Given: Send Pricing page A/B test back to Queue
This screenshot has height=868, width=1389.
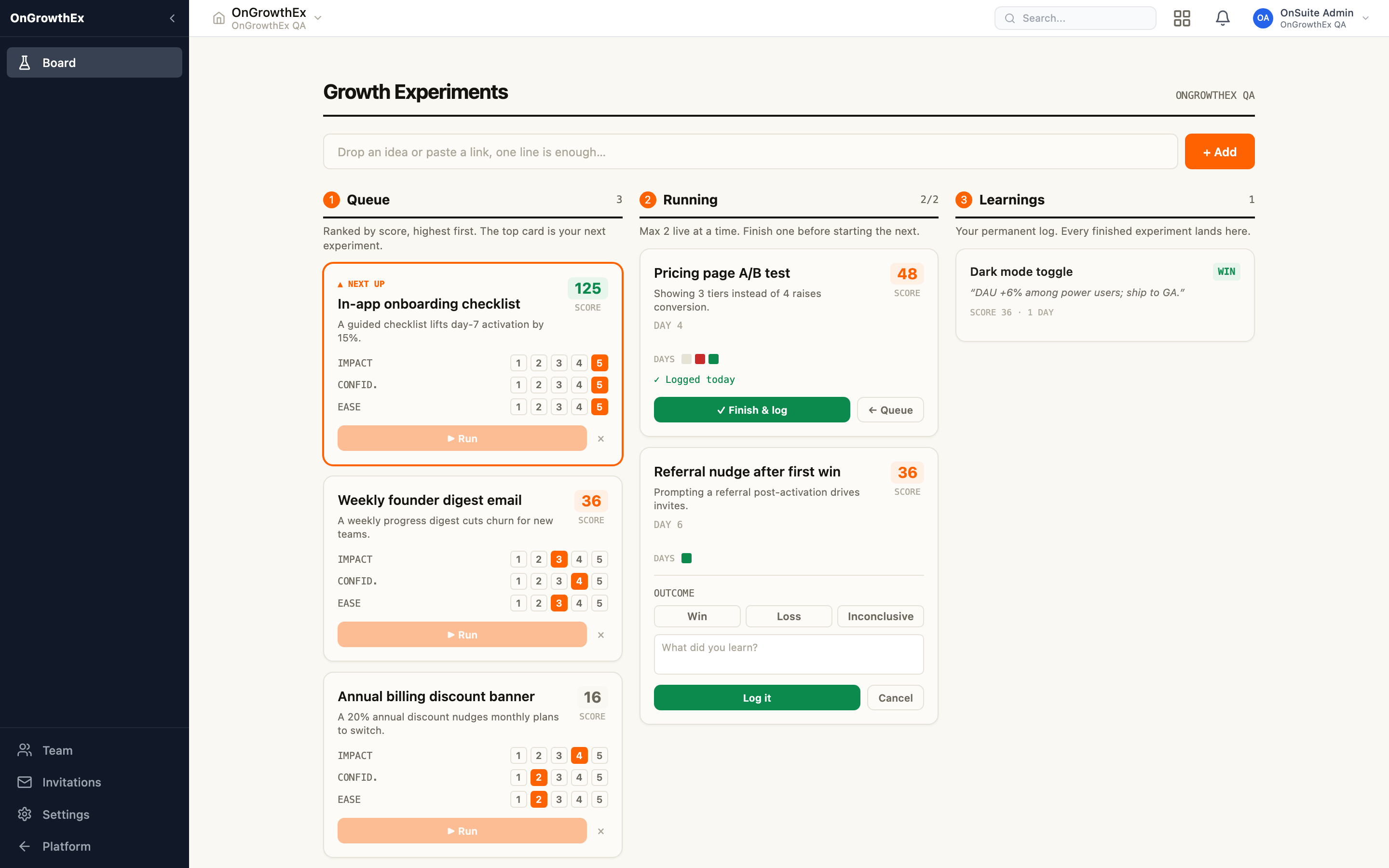Looking at the screenshot, I should tap(890, 410).
